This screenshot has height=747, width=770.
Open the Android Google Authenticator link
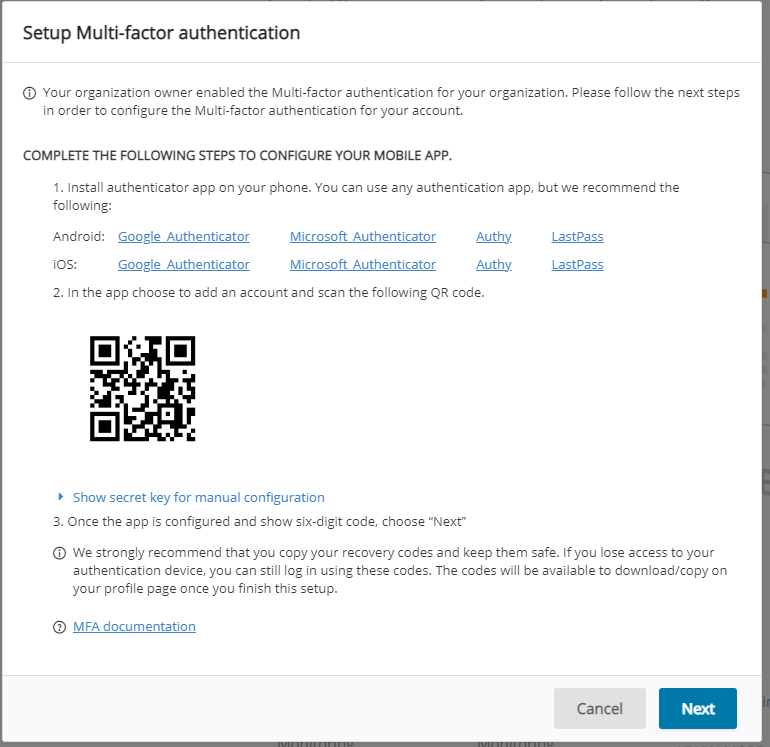point(183,237)
